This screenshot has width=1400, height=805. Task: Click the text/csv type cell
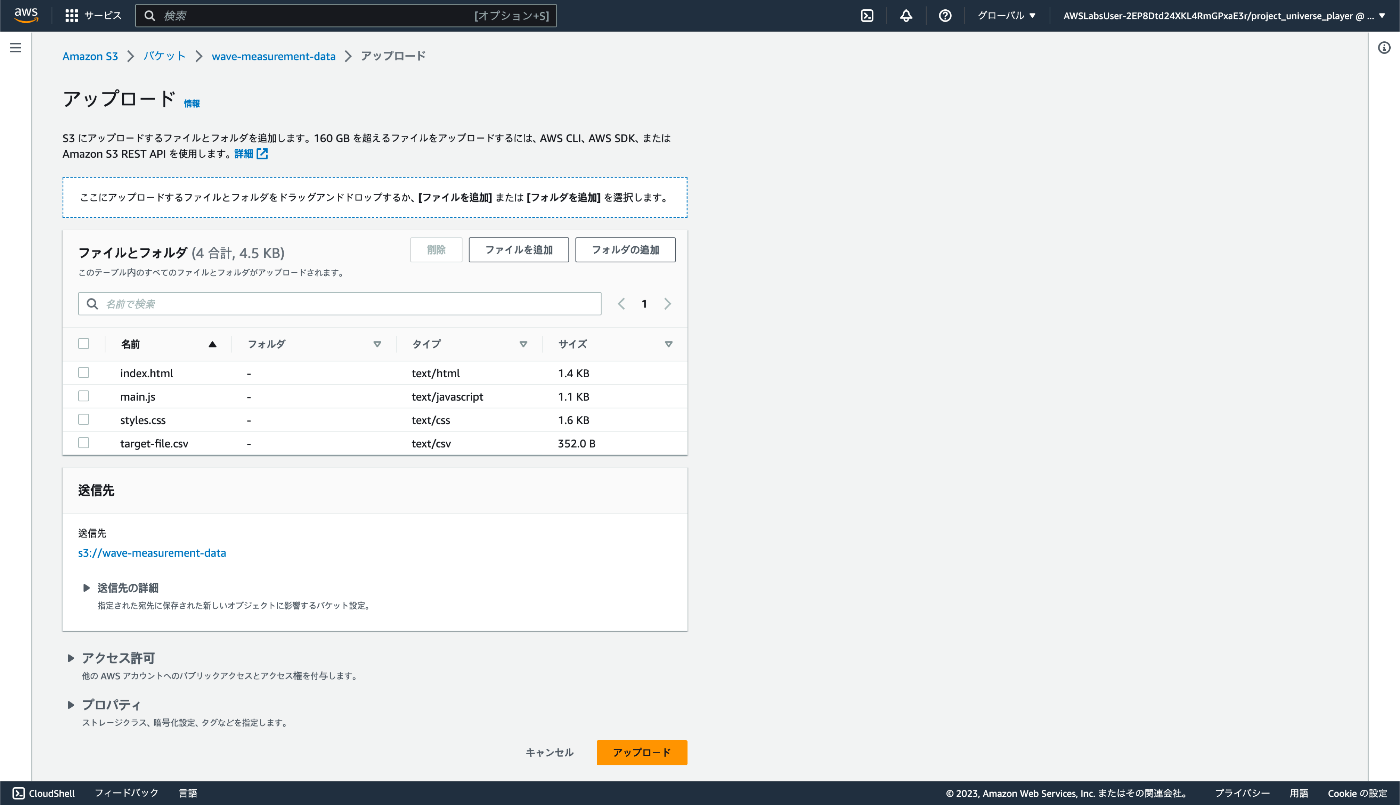click(x=431, y=443)
